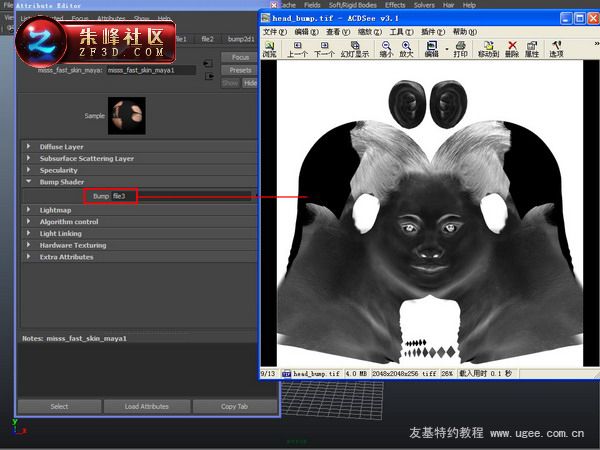Click the output connection arrow icon beside Presets
Viewport: 600px width, 450px height.
(209, 76)
